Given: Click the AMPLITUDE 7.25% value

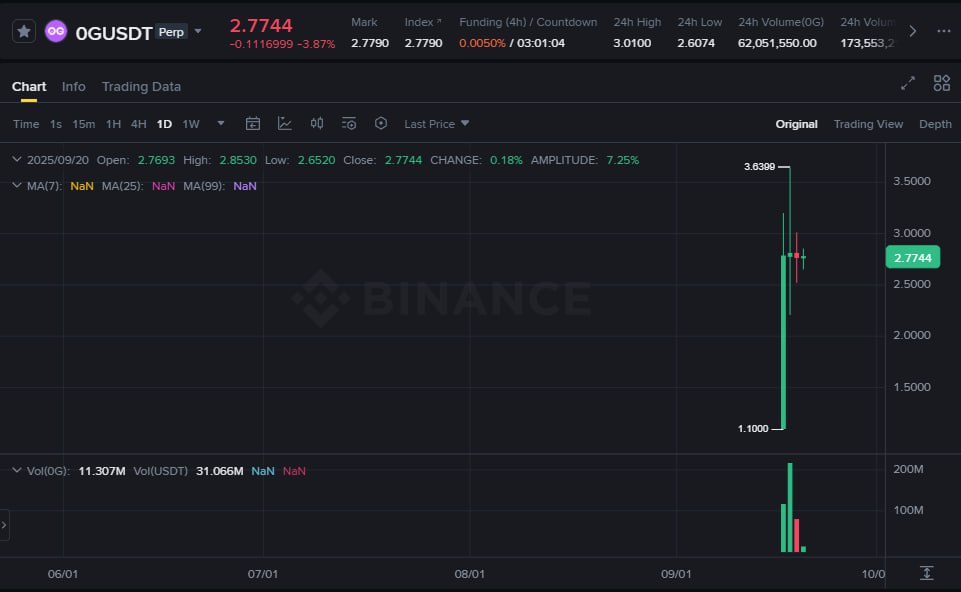Looking at the screenshot, I should 623,160.
